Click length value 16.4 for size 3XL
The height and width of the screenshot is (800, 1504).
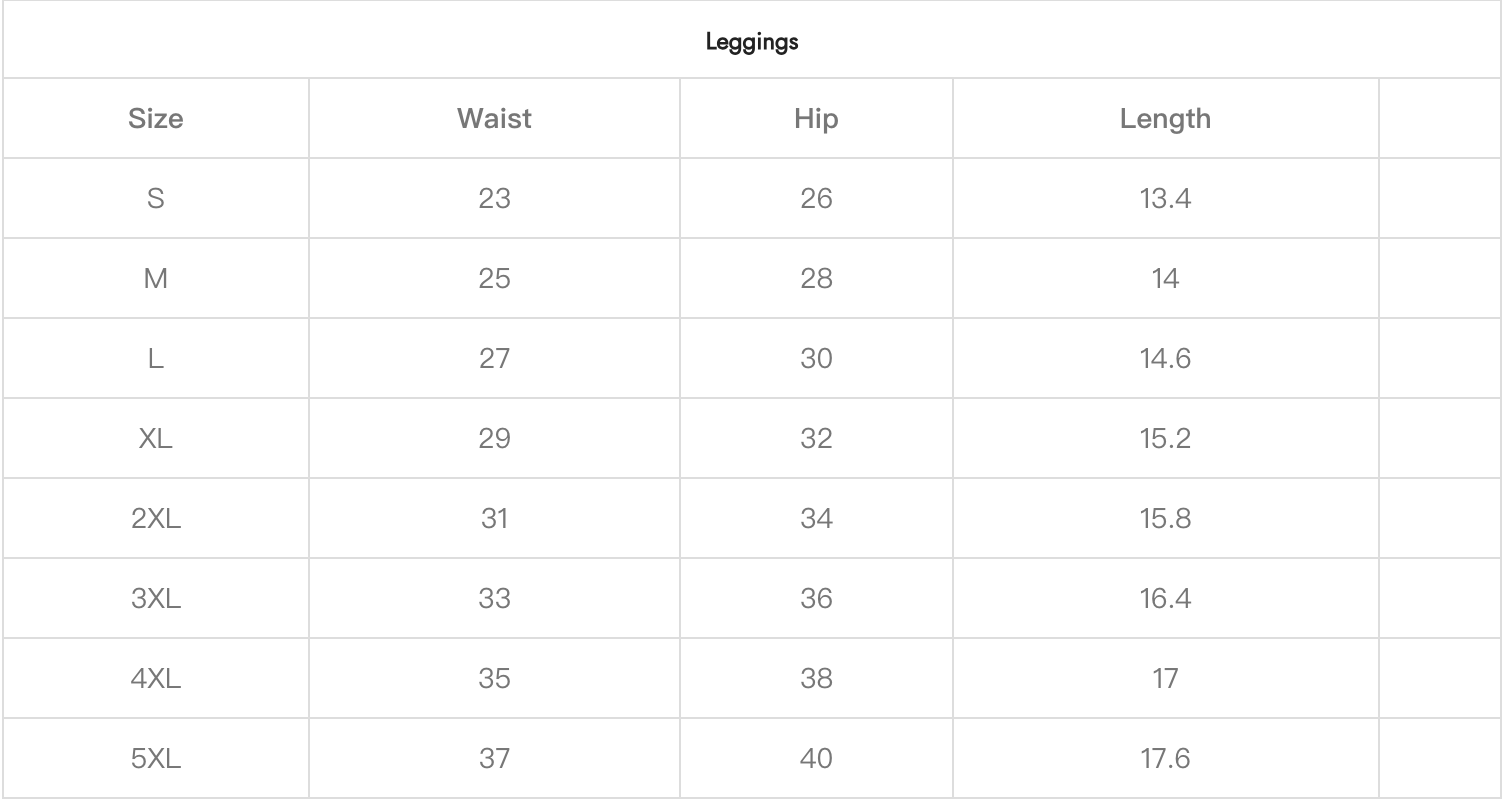coord(1165,599)
